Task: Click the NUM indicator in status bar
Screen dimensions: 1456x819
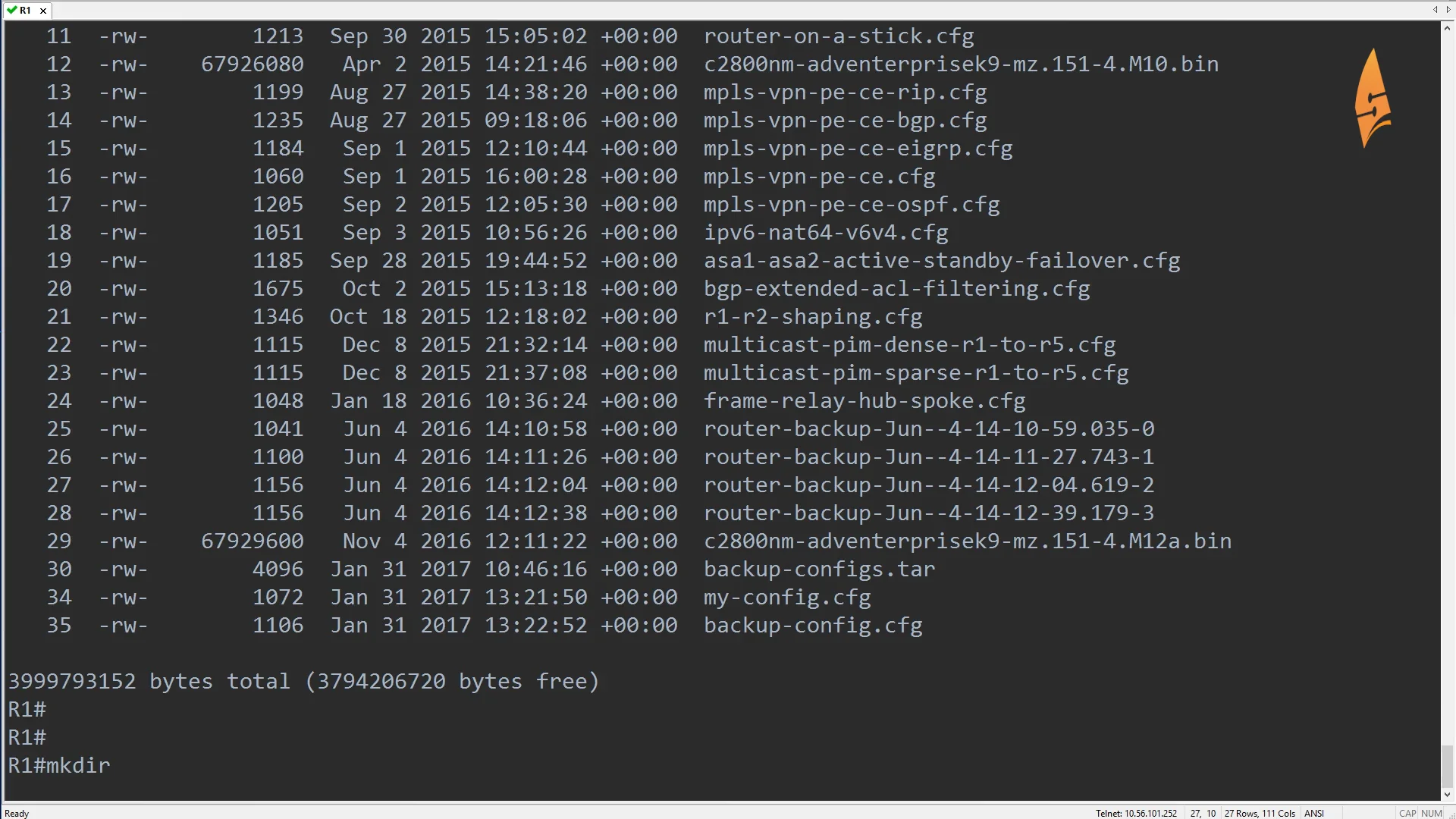Action: [1432, 813]
